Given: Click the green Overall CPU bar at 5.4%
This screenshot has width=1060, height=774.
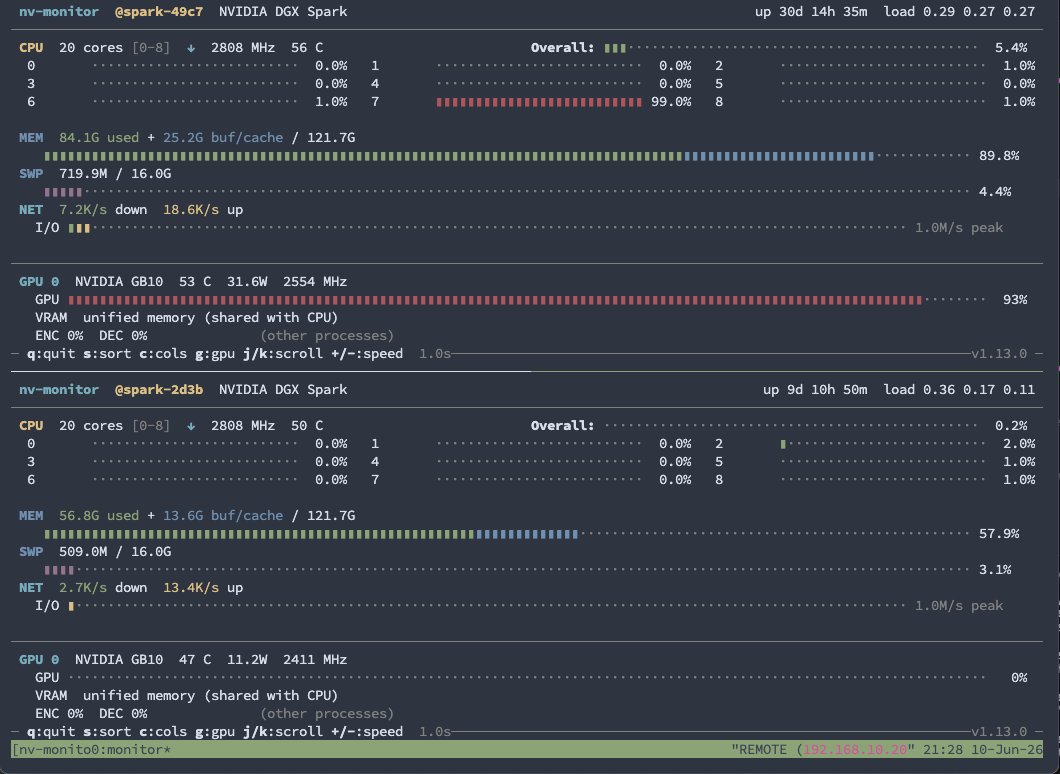Looking at the screenshot, I should (x=615, y=48).
